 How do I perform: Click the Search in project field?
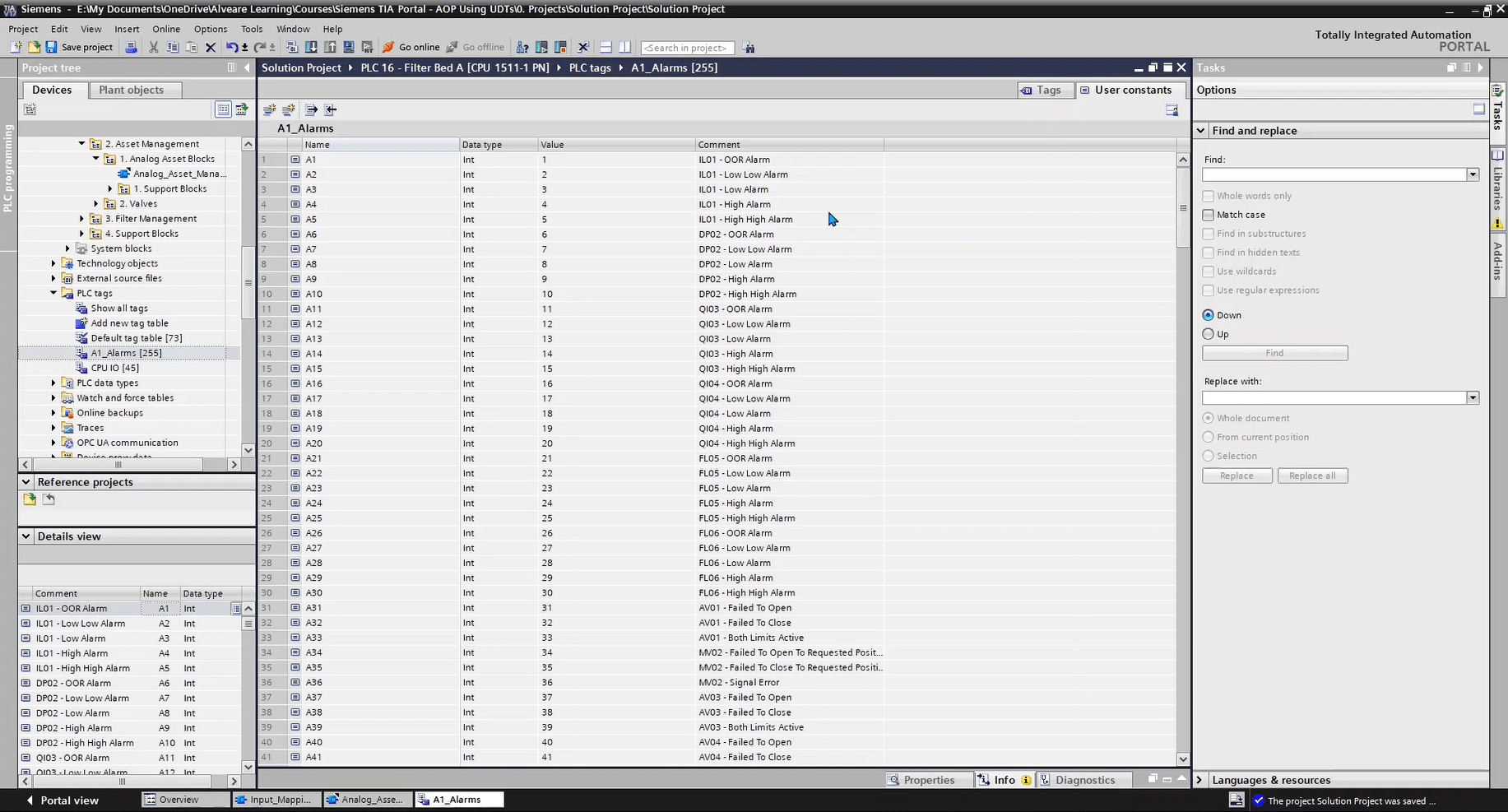tap(686, 48)
